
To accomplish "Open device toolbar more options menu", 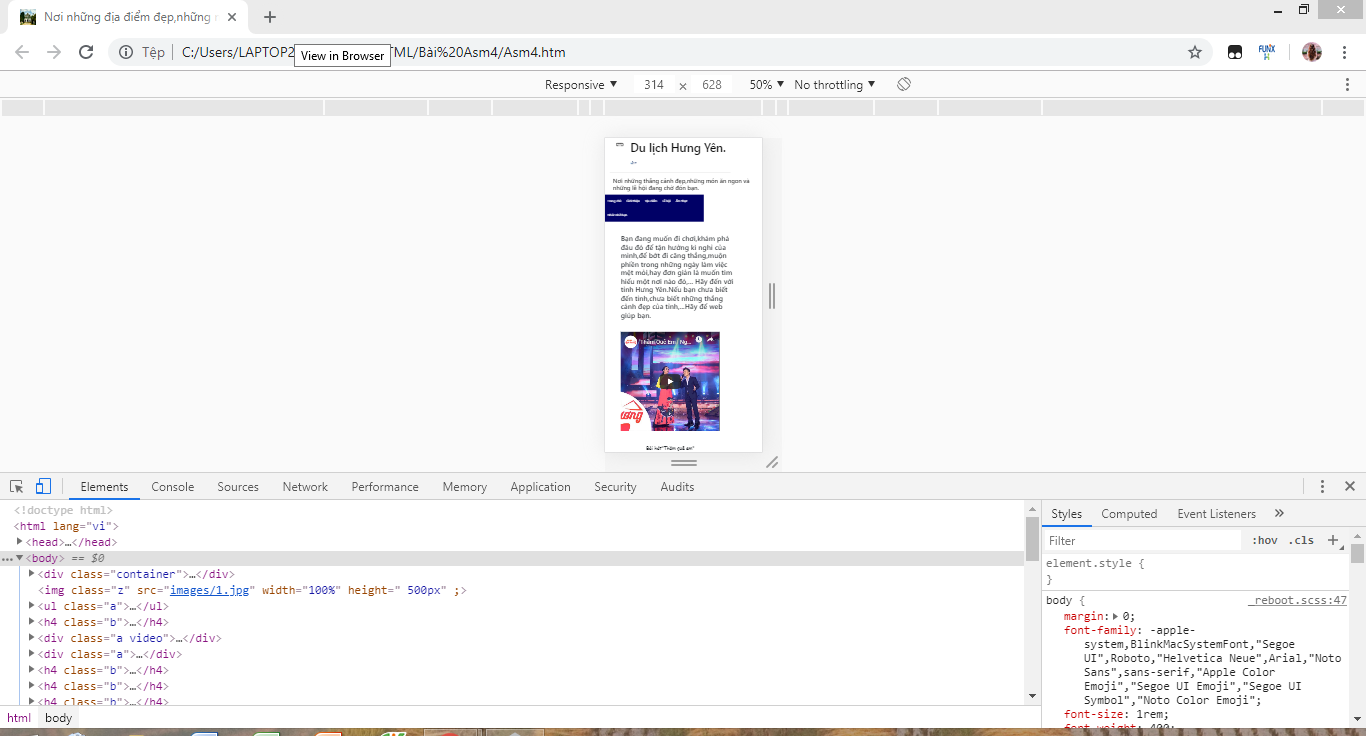I will (1347, 85).
